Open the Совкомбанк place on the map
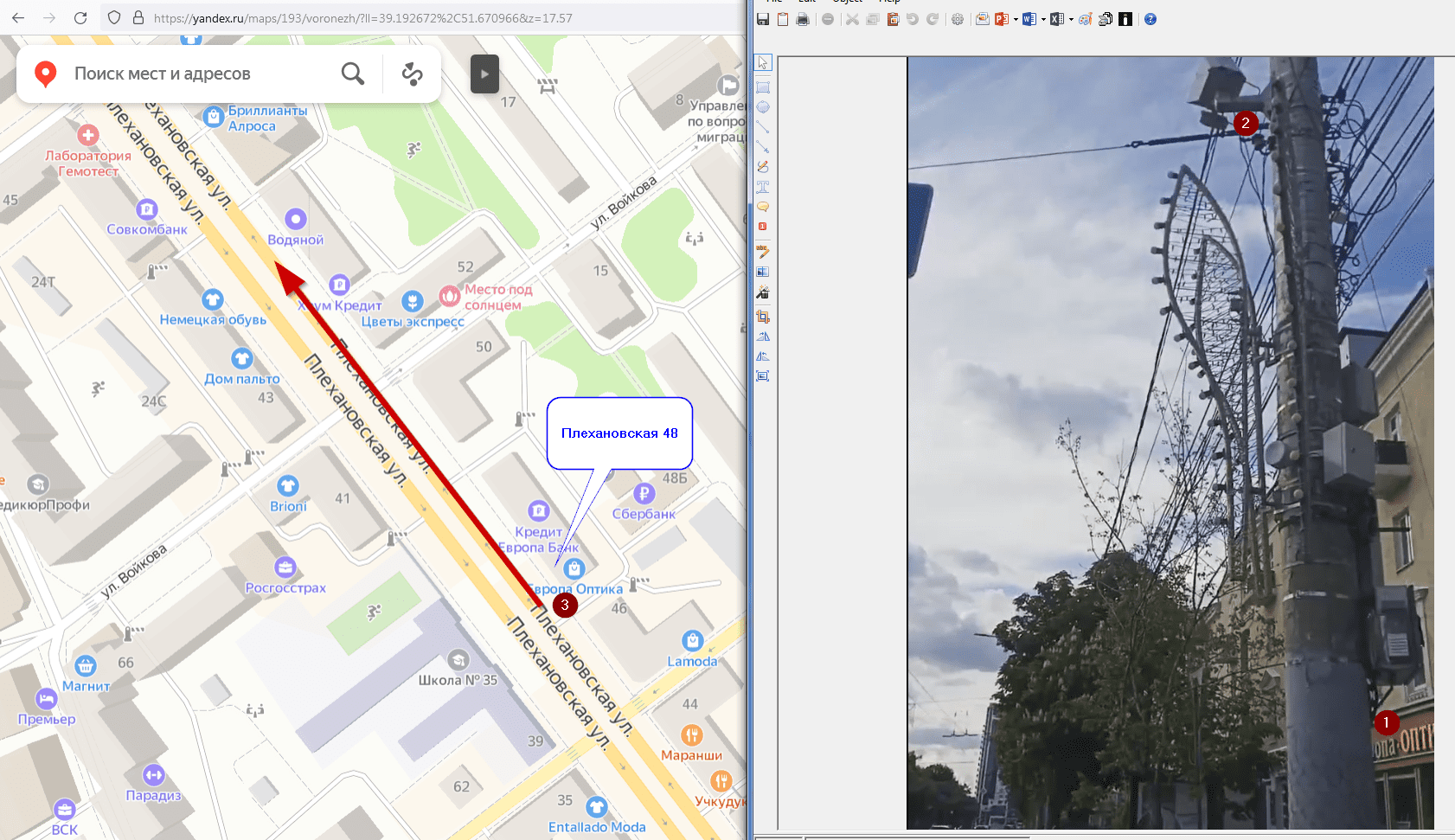Image resolution: width=1455 pixels, height=840 pixels. 147,209
